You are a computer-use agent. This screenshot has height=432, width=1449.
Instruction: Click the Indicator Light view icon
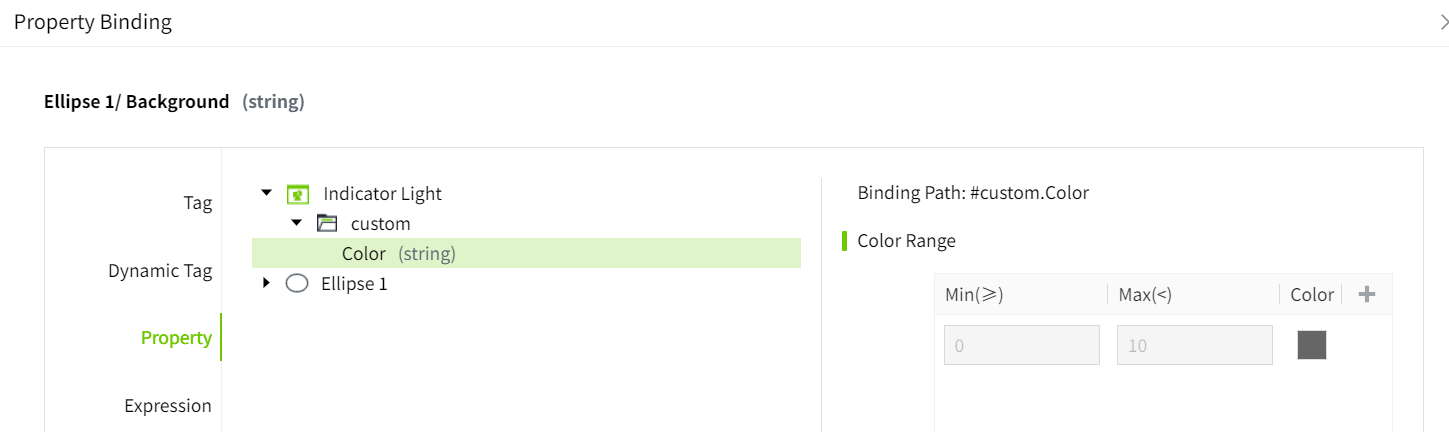pyautogui.click(x=297, y=194)
